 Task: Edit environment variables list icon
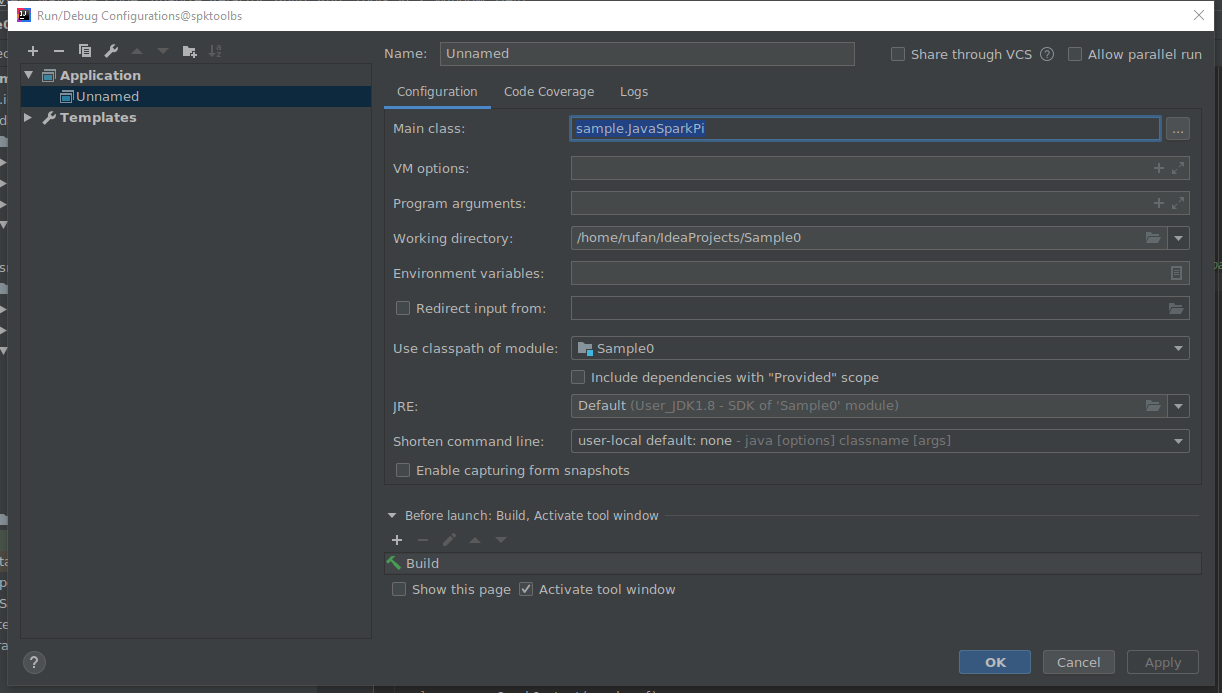pos(1177,273)
